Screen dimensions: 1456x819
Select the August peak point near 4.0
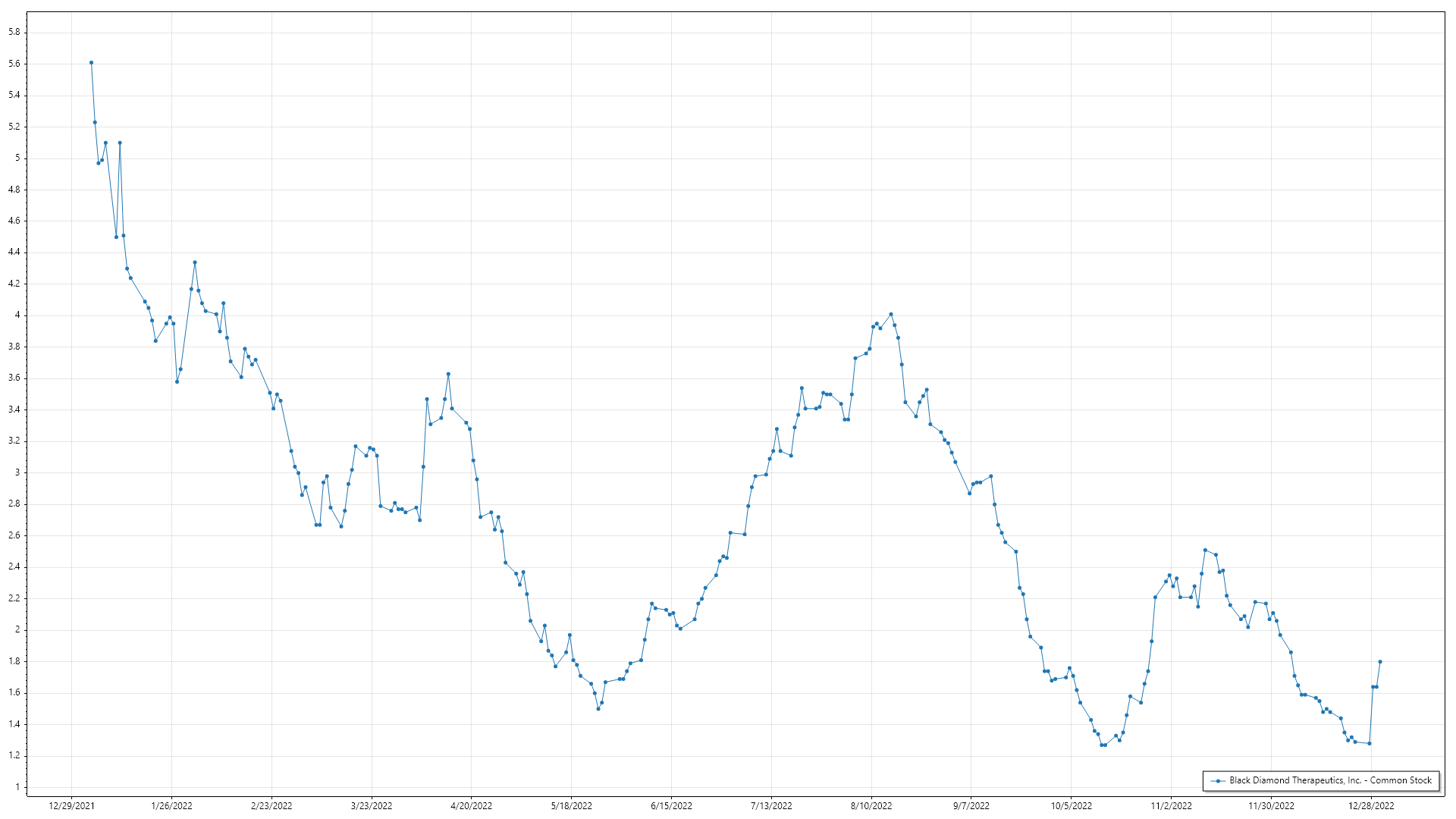pos(891,314)
